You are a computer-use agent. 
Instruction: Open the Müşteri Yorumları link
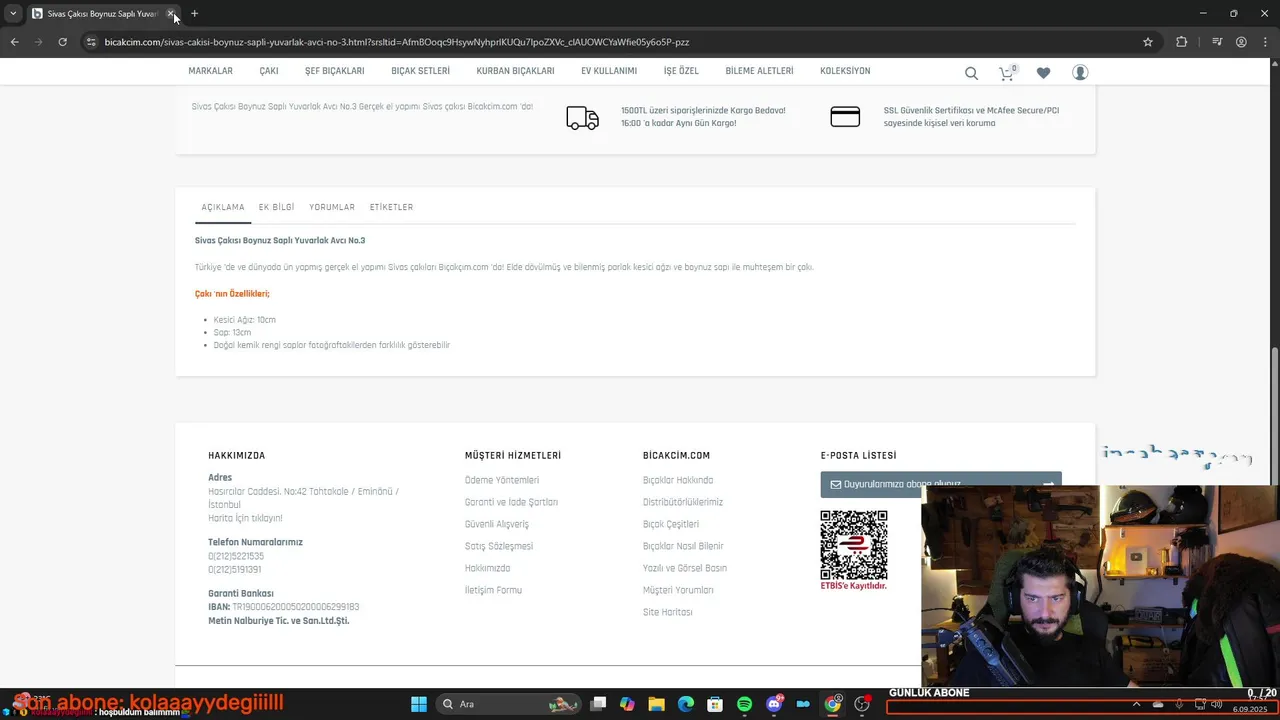(x=678, y=590)
